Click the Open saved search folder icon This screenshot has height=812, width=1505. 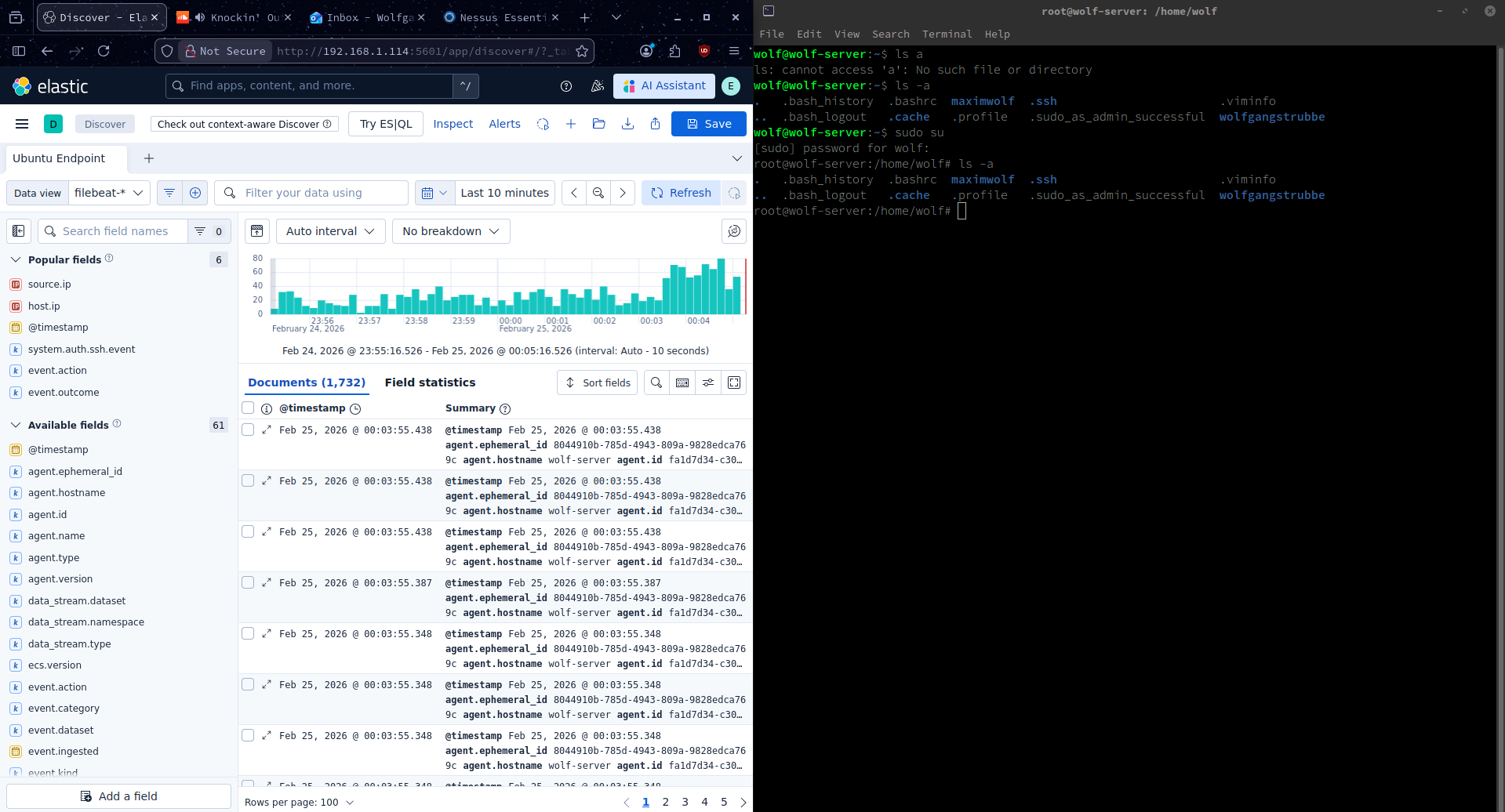point(598,124)
